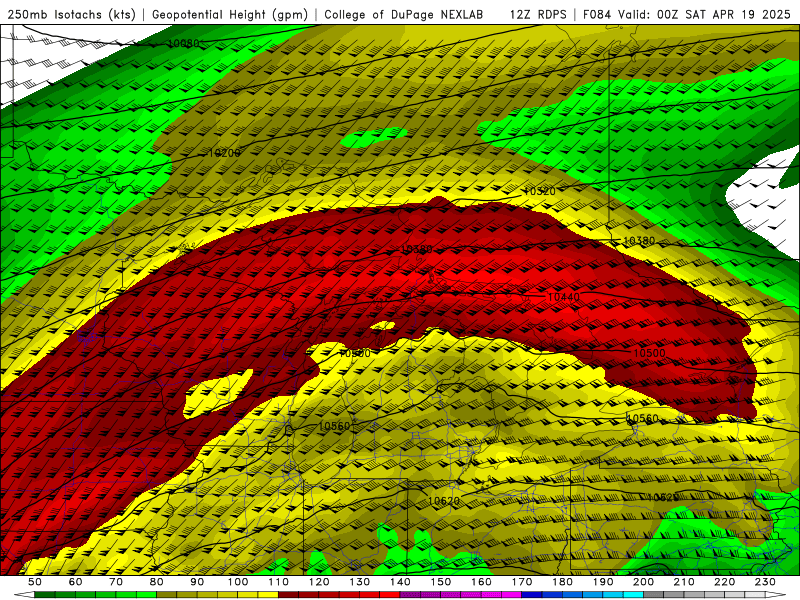800x600 pixels.
Task: Select the 160 knots scale label
Action: (x=481, y=582)
